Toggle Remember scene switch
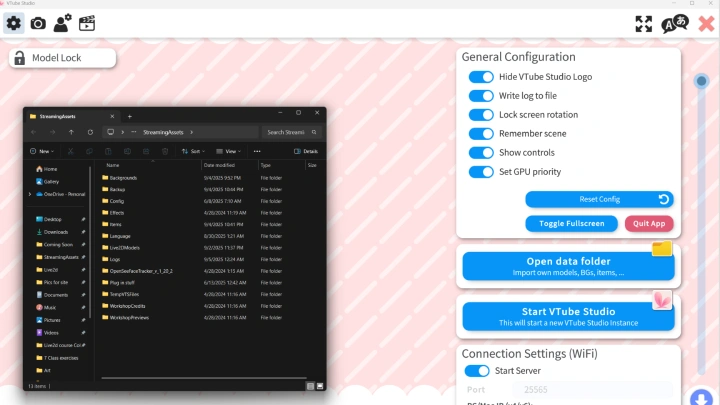720x405 pixels. (481, 134)
